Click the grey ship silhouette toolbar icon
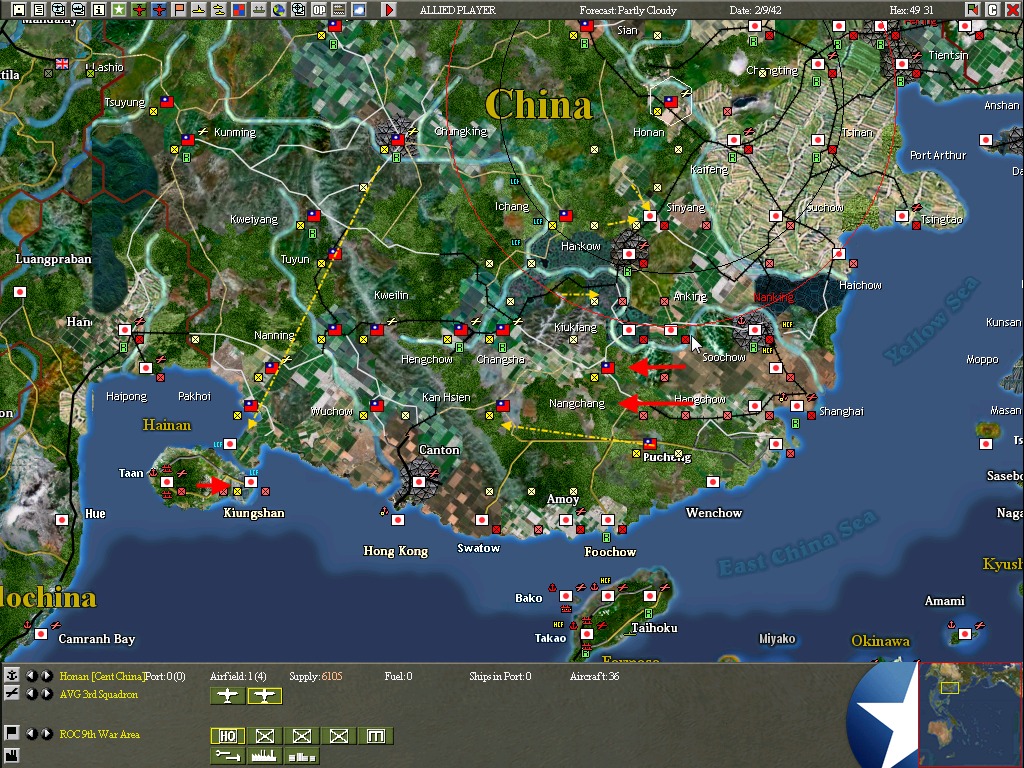Image resolution: width=1024 pixels, height=768 pixels. [x=259, y=10]
